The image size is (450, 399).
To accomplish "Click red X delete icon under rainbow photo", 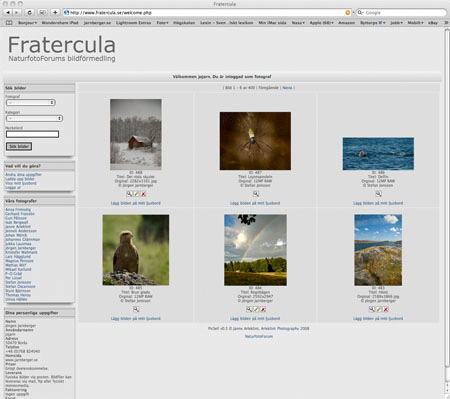I will pos(263,309).
